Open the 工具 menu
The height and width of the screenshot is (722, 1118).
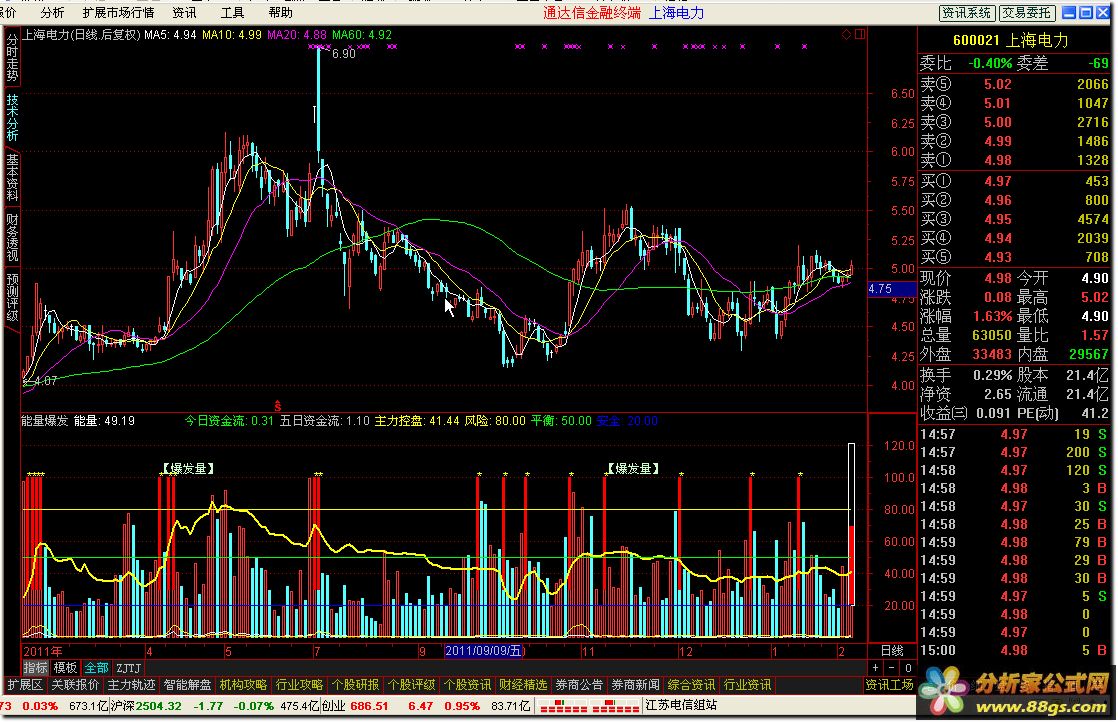tap(232, 12)
